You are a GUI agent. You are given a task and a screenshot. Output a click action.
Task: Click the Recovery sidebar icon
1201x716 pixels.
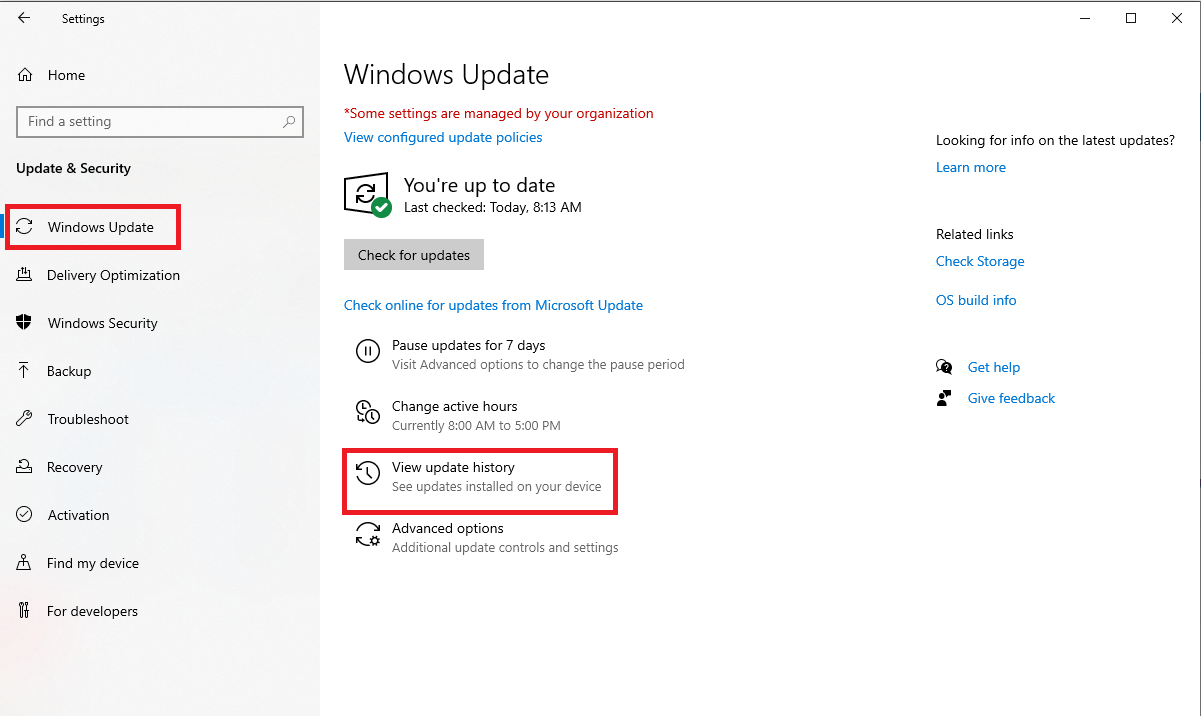pyautogui.click(x=25, y=467)
